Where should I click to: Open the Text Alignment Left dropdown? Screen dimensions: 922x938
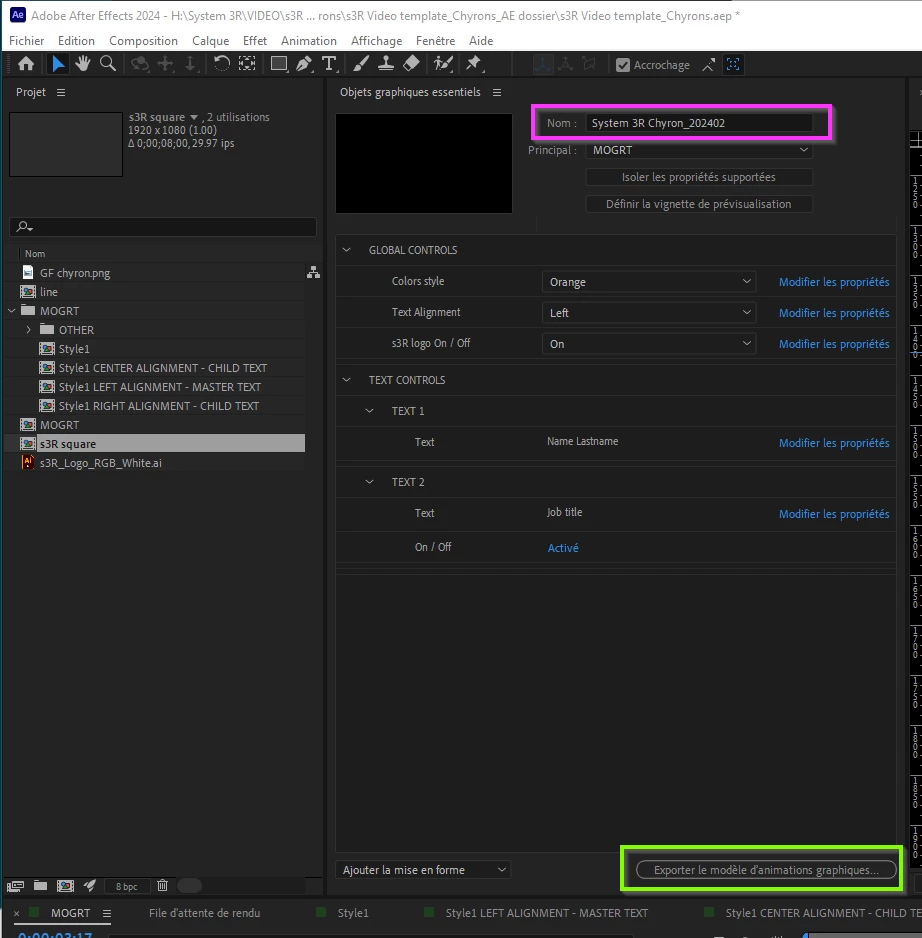tap(649, 313)
